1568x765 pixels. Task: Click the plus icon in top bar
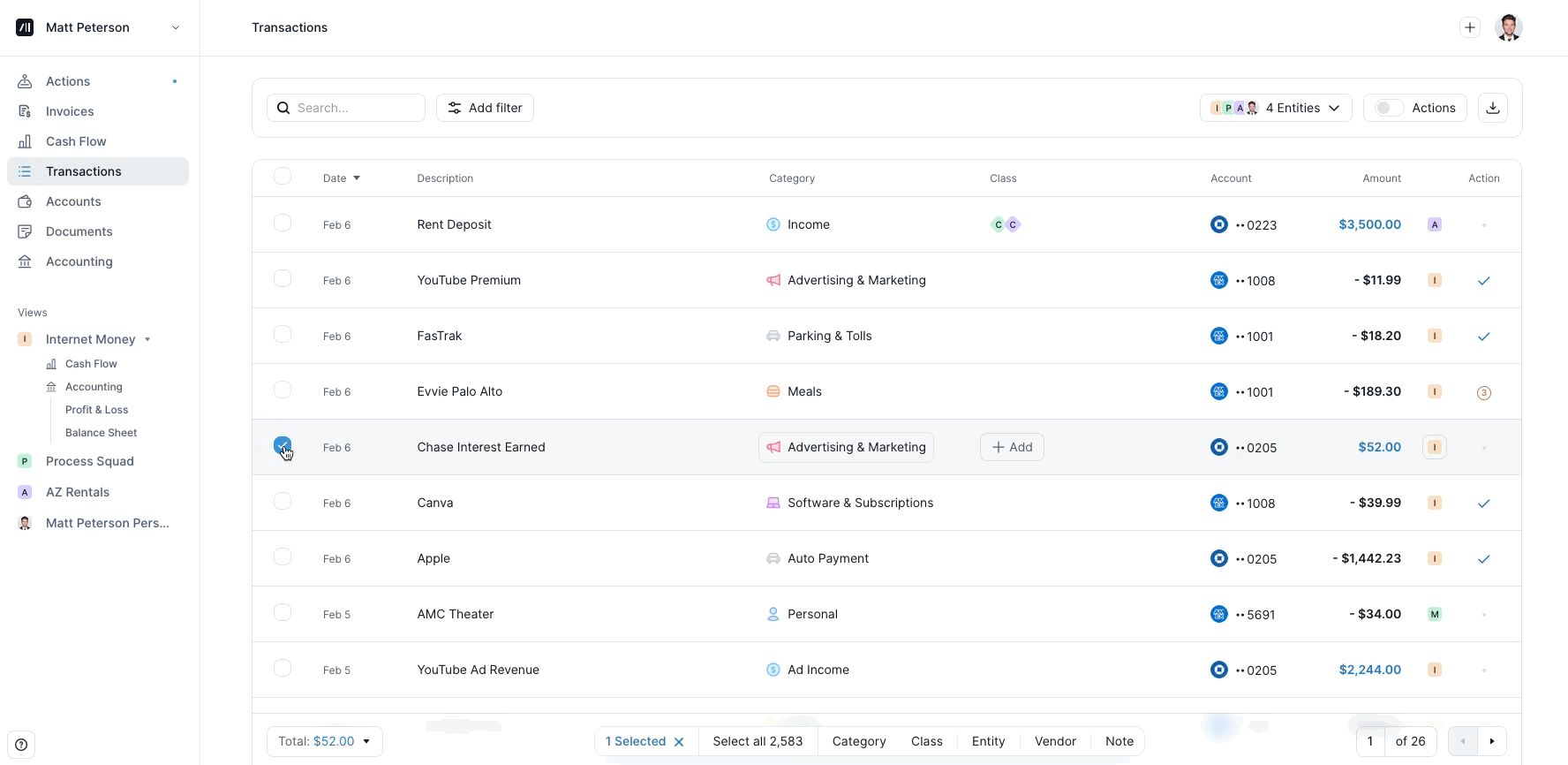coord(1470,27)
